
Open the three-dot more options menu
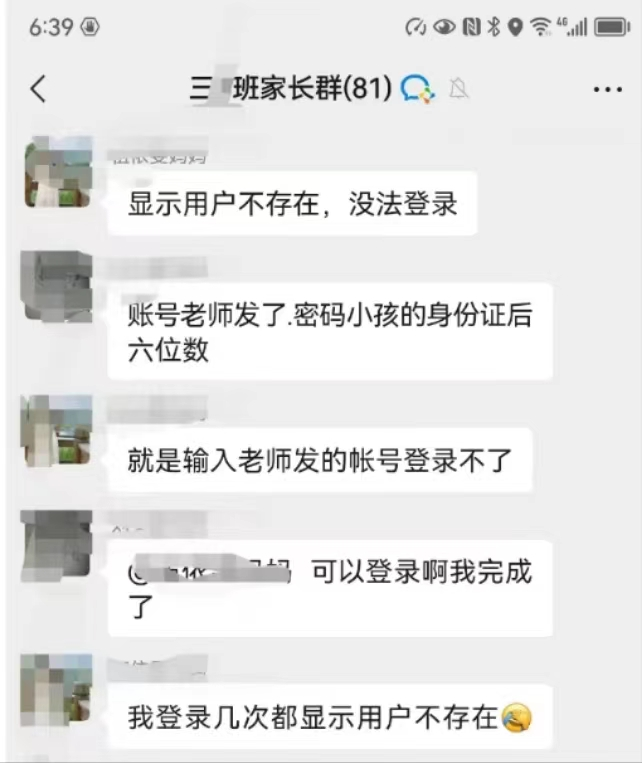click(x=607, y=90)
